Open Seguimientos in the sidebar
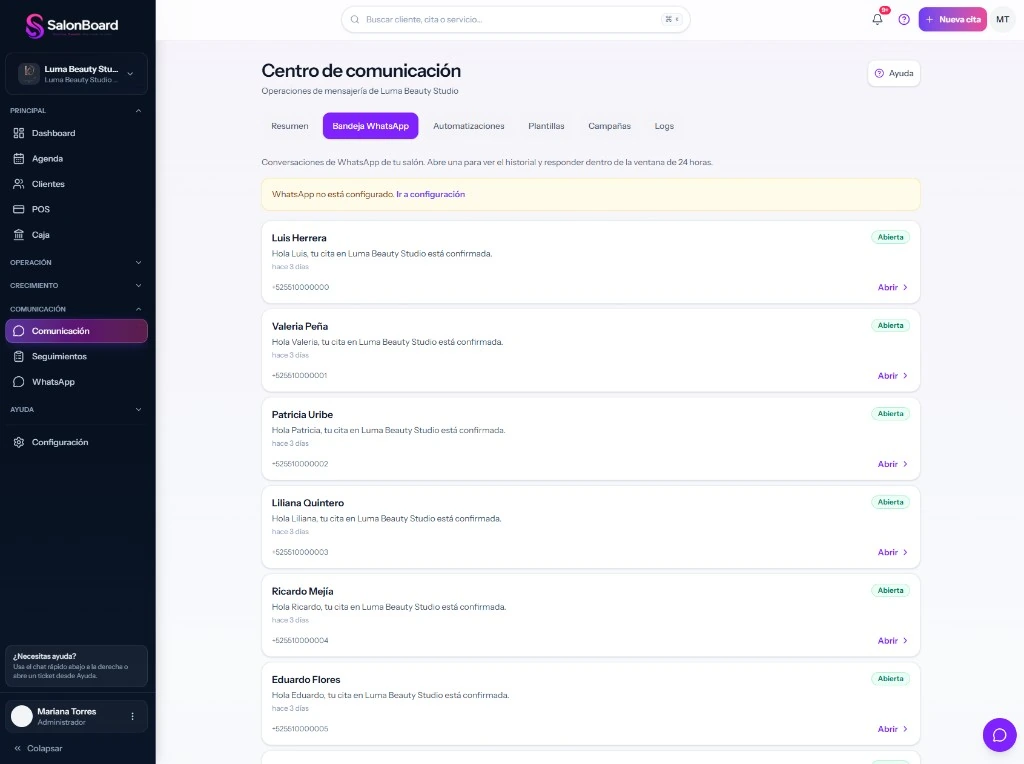The height and width of the screenshot is (764, 1024). click(x=76, y=357)
